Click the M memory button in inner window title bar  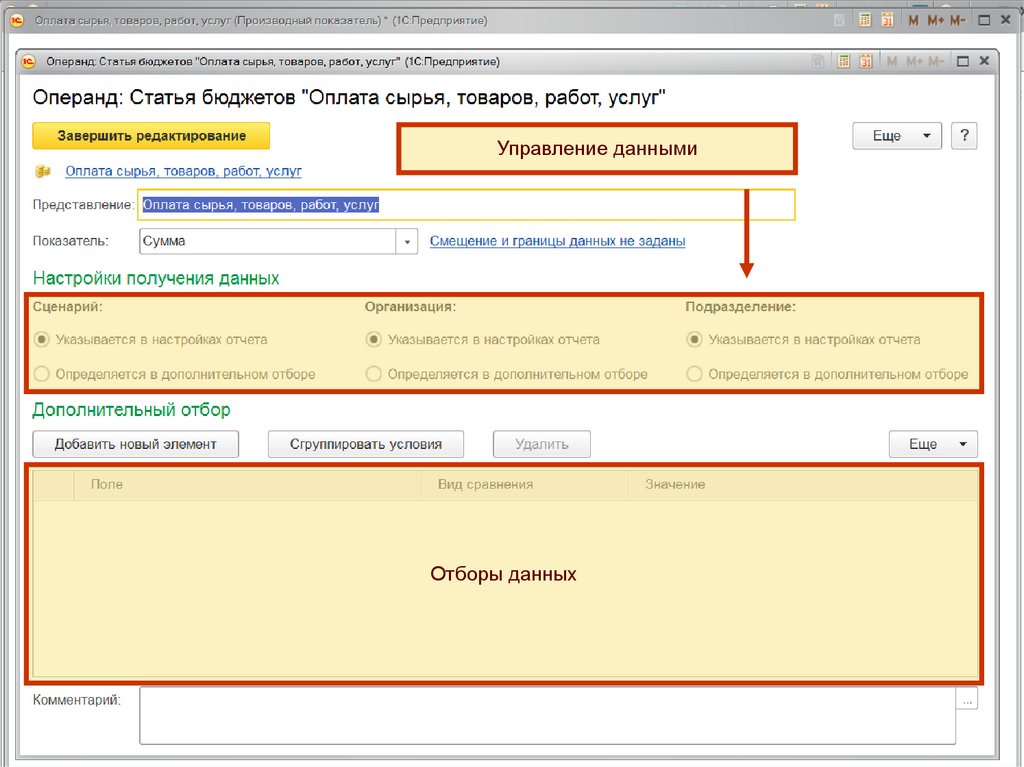[x=892, y=61]
